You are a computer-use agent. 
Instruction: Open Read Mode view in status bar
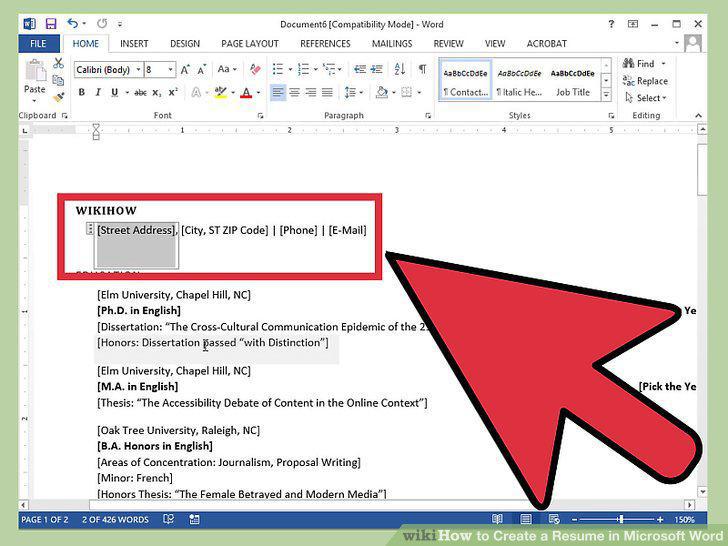(x=497, y=519)
